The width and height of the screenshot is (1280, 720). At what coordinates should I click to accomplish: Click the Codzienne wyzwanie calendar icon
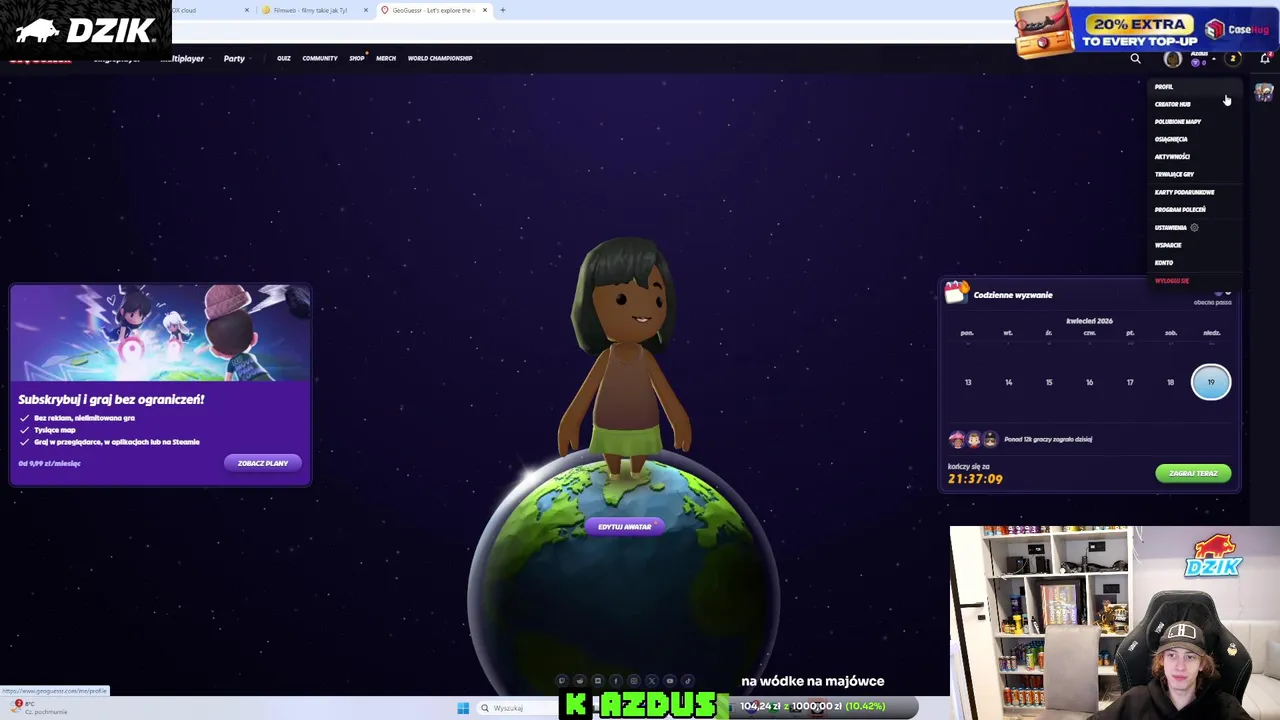tap(957, 292)
